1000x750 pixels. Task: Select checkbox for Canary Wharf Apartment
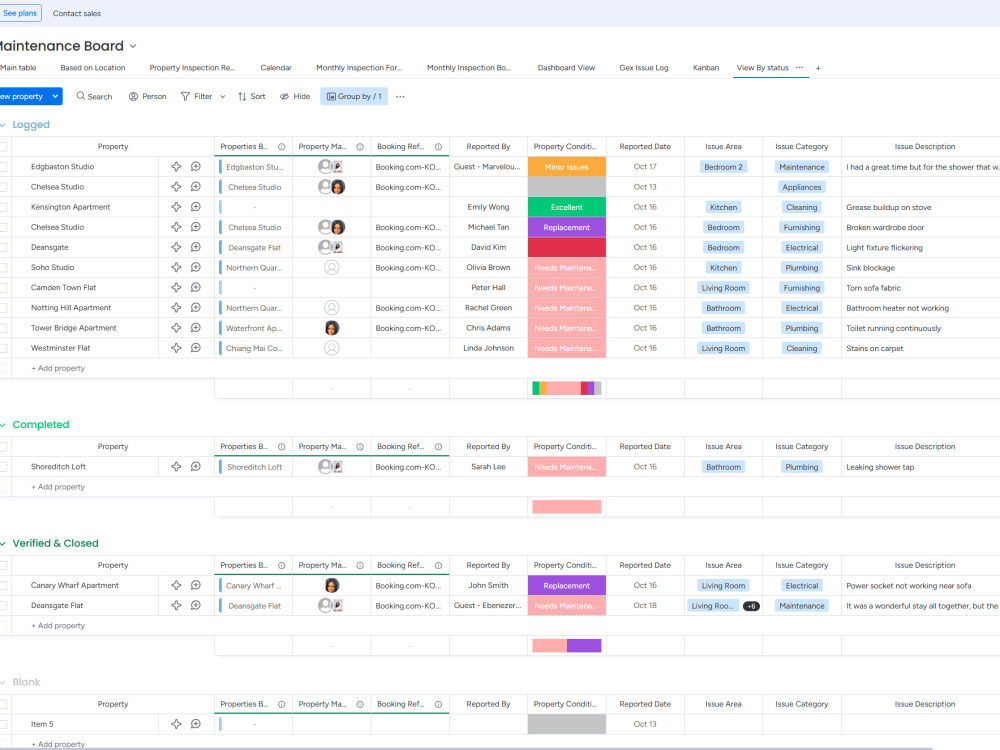[x=3, y=585]
